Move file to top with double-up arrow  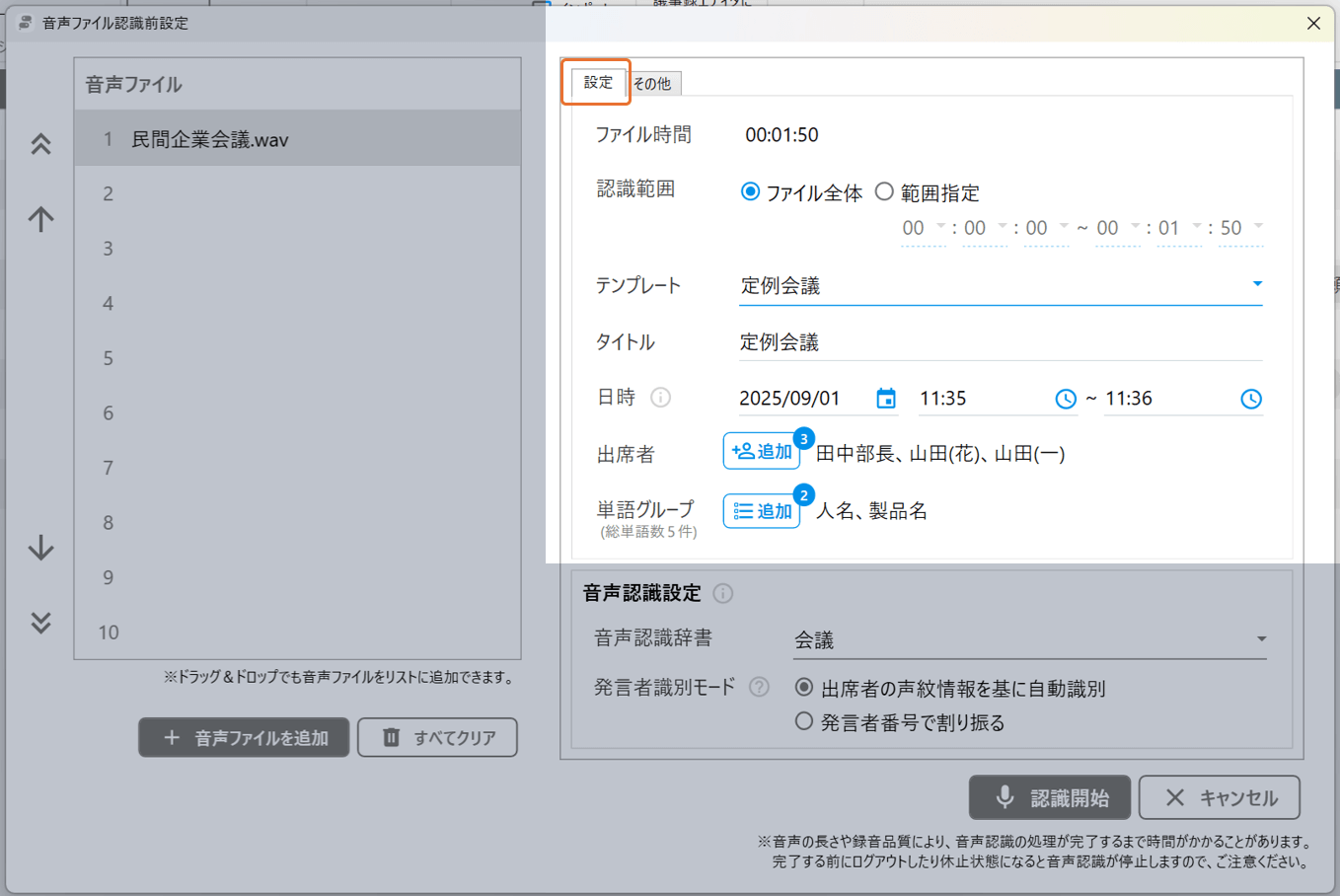[40, 144]
